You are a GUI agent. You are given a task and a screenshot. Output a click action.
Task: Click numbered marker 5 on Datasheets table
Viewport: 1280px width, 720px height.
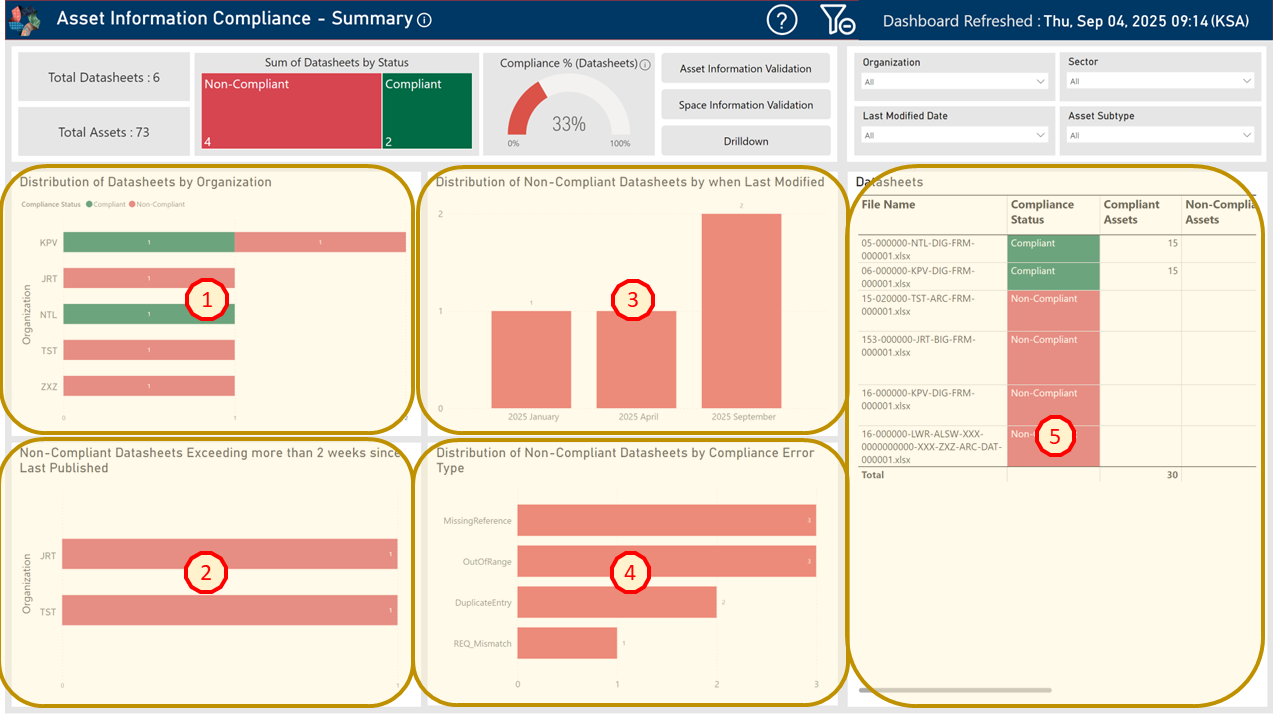point(1055,436)
